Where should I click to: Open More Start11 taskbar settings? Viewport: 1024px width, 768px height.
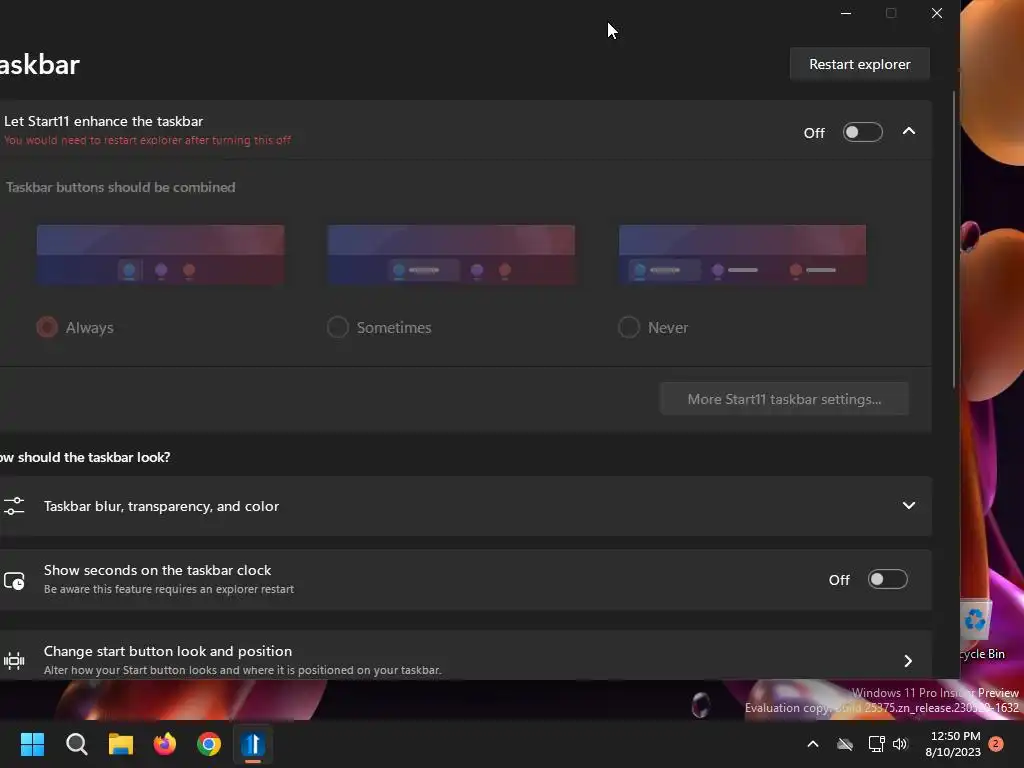[x=784, y=399]
